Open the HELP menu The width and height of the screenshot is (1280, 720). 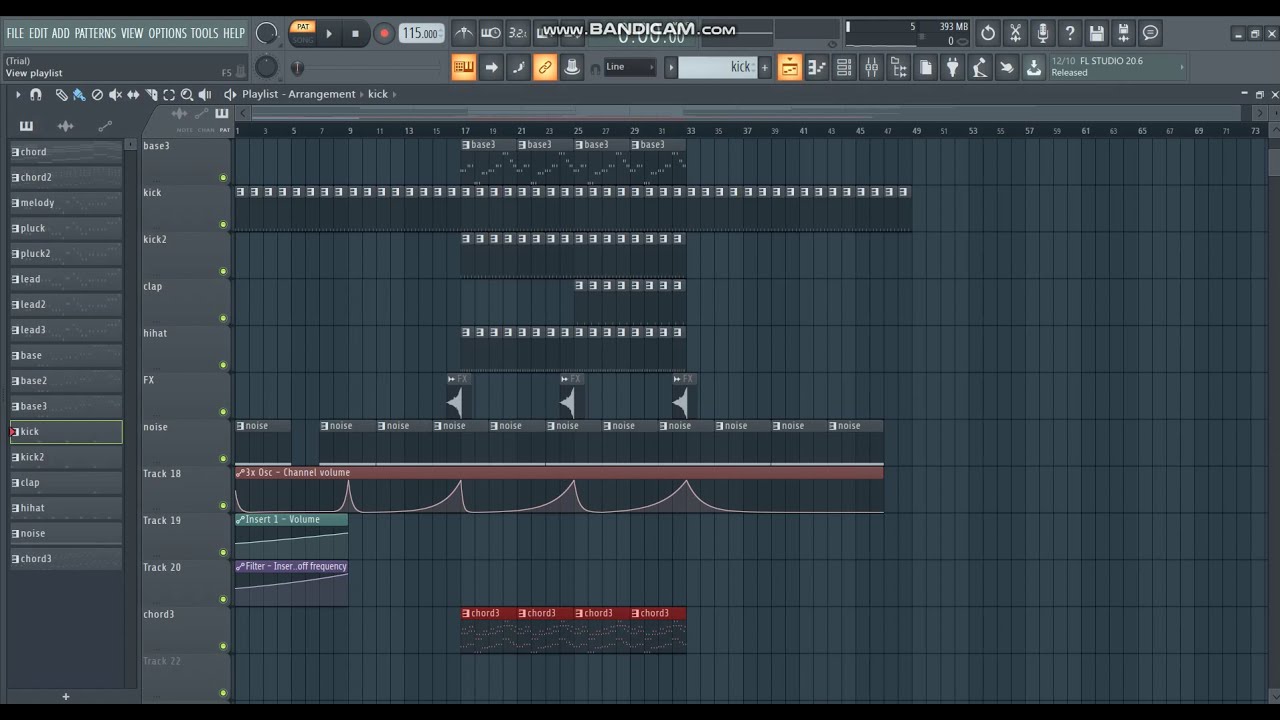(x=234, y=33)
